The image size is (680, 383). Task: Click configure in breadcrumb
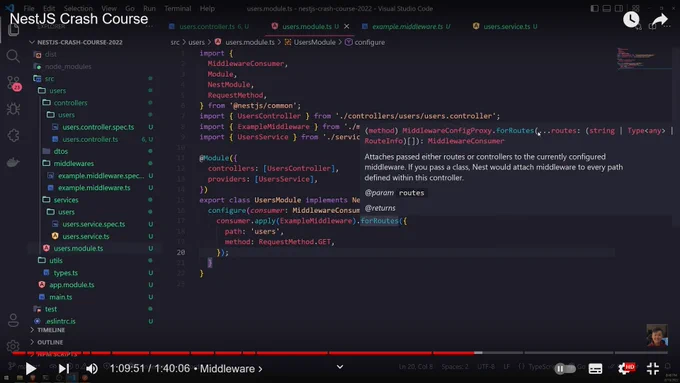(x=369, y=42)
